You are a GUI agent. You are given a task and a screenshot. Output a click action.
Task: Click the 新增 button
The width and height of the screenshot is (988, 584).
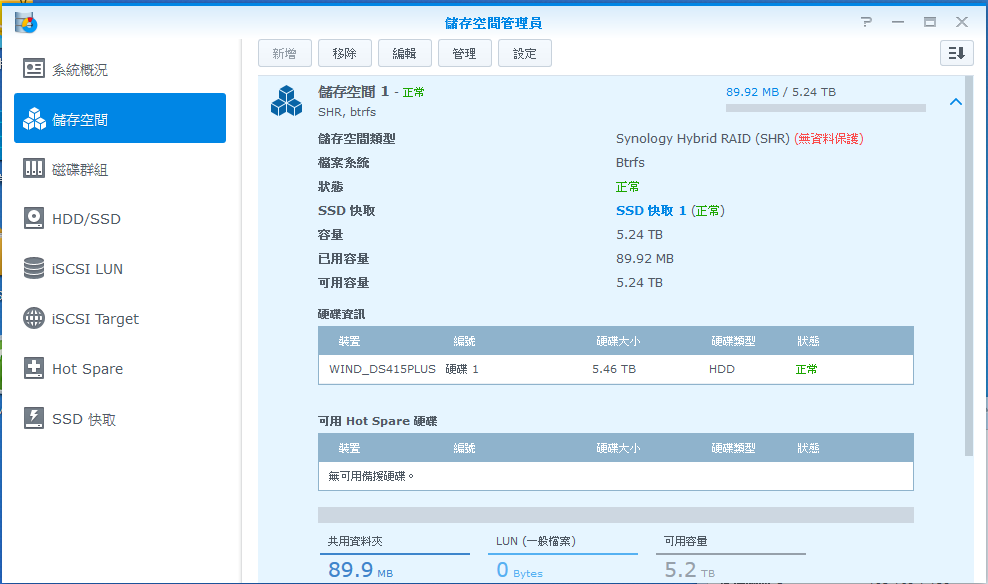coord(285,54)
